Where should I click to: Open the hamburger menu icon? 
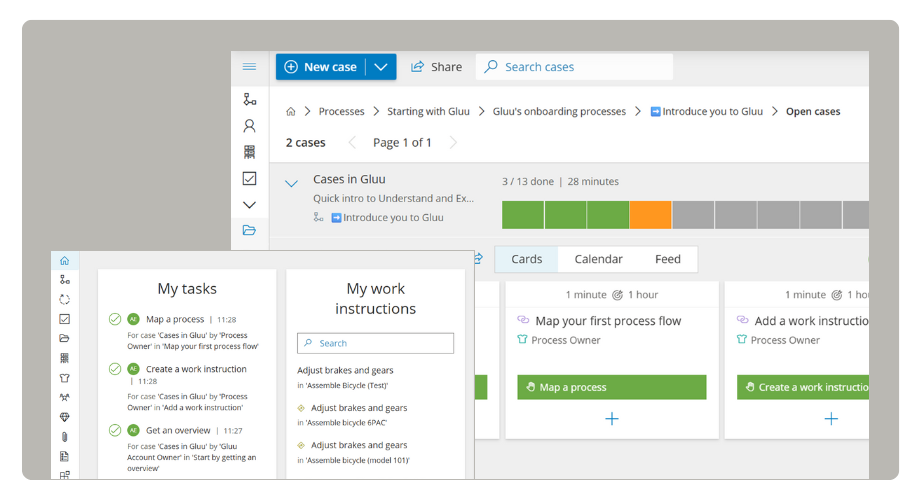(x=249, y=66)
